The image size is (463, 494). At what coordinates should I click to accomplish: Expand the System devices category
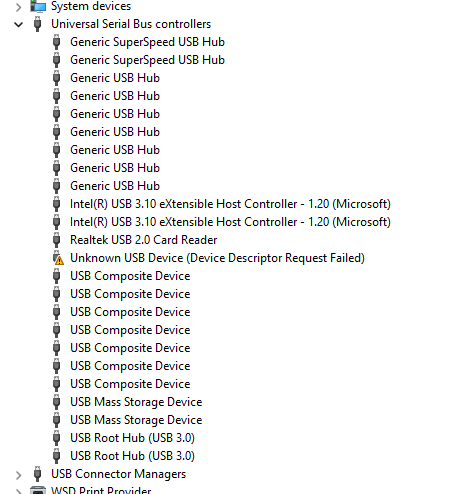coord(19,7)
